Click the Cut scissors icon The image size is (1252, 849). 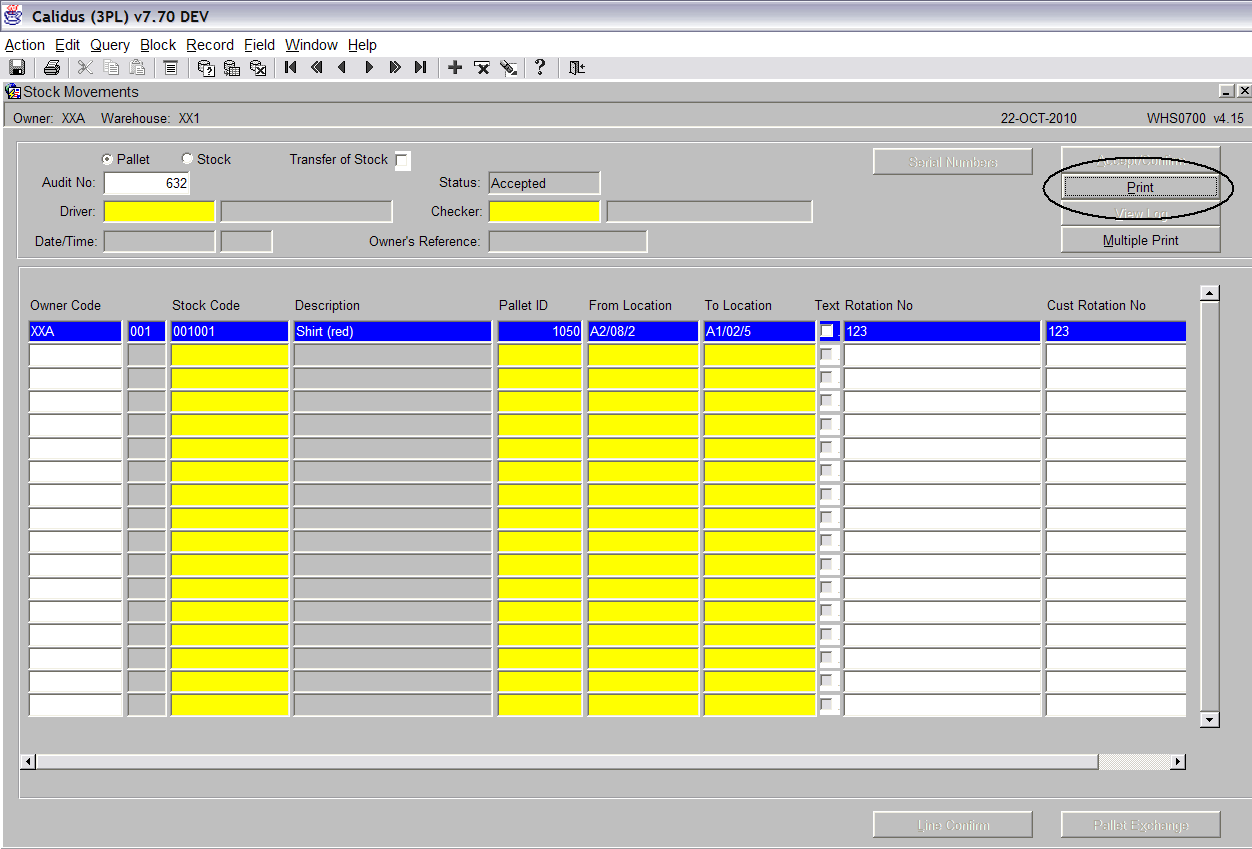[85, 68]
